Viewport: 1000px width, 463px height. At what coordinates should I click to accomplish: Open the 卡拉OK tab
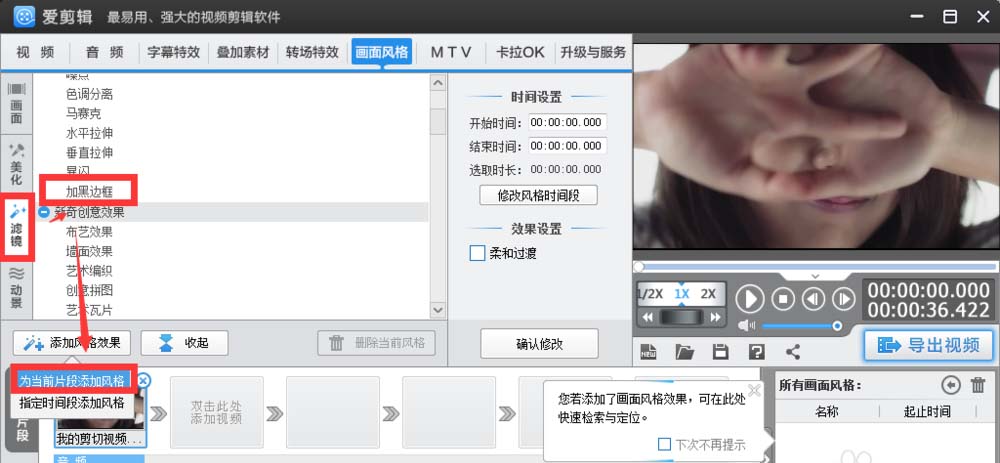520,52
